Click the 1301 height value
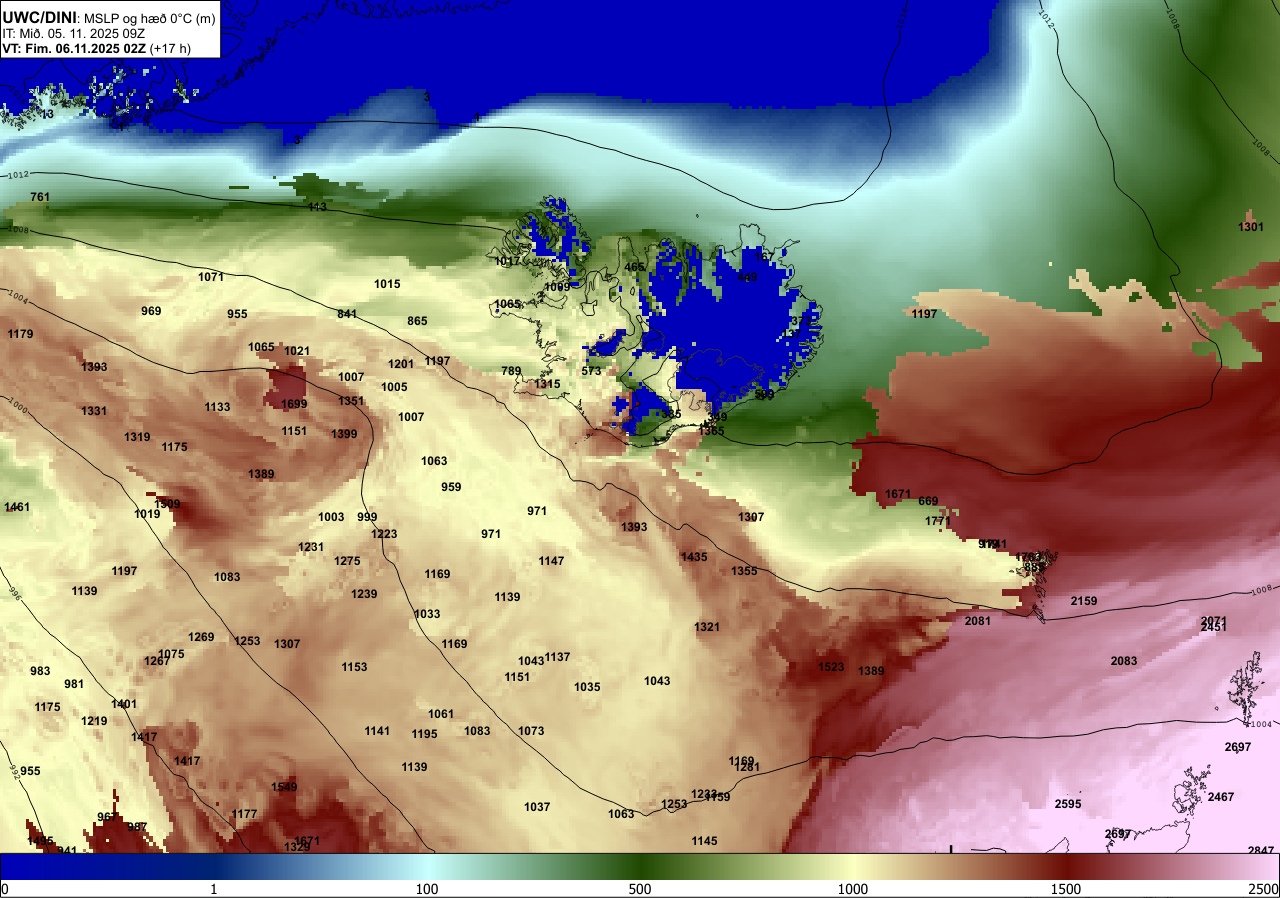The image size is (1280, 898). [x=1251, y=227]
